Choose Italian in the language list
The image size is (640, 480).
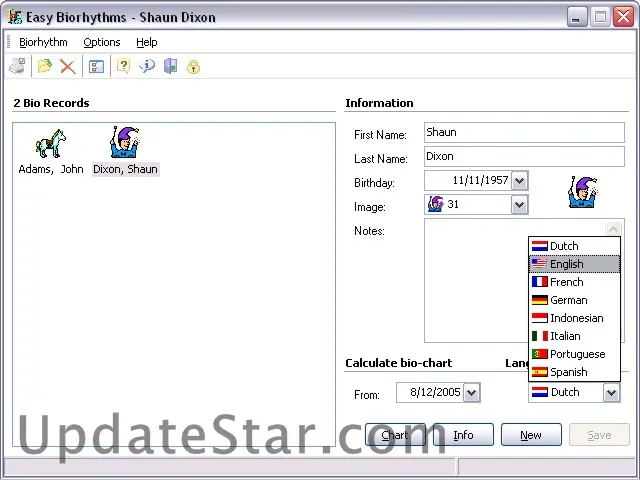[574, 336]
